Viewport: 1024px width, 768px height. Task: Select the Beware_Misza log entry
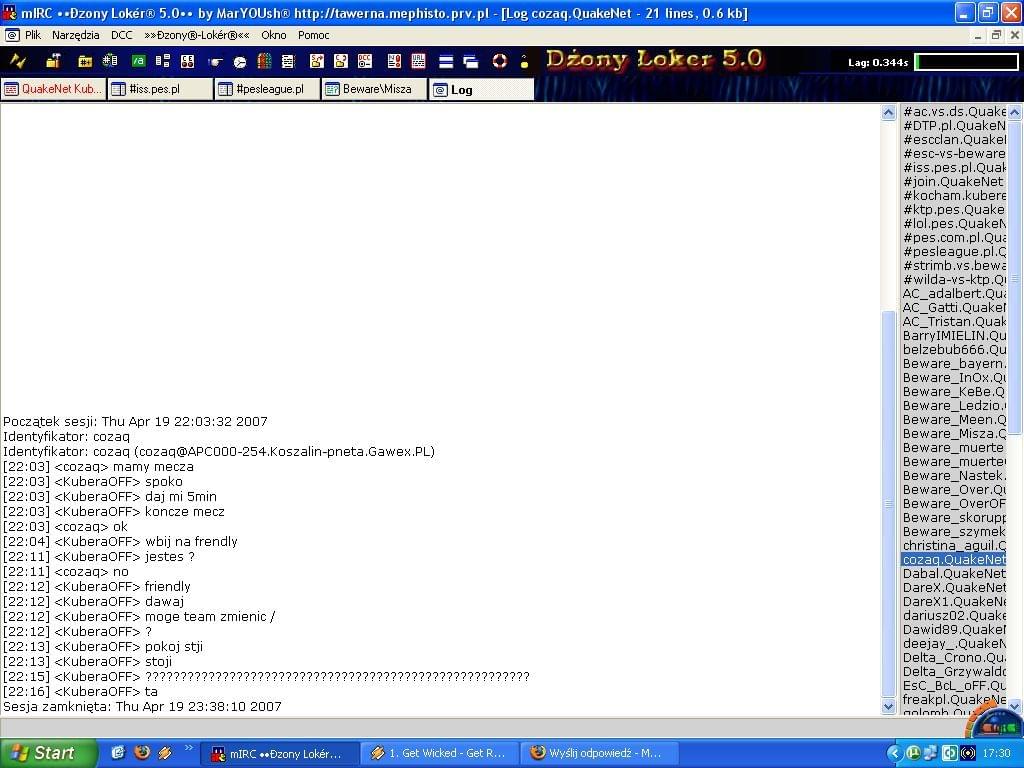(x=953, y=434)
